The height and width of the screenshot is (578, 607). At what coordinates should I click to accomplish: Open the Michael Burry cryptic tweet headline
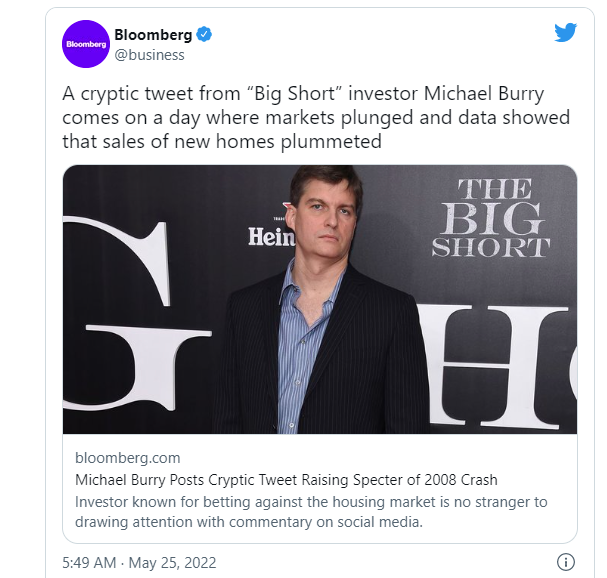coord(286,480)
